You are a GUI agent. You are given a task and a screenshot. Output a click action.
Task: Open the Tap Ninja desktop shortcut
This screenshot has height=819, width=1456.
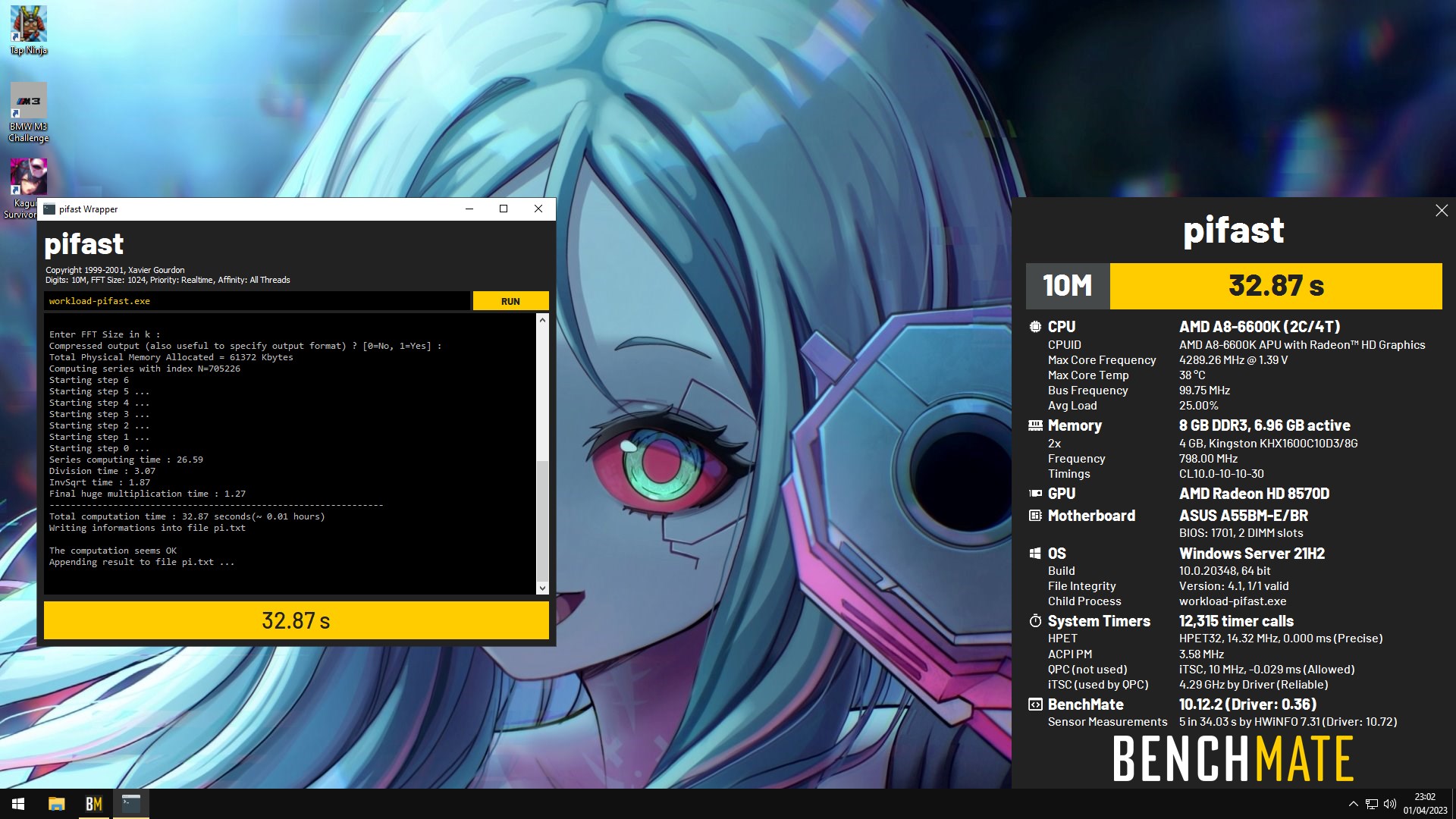coord(29,30)
